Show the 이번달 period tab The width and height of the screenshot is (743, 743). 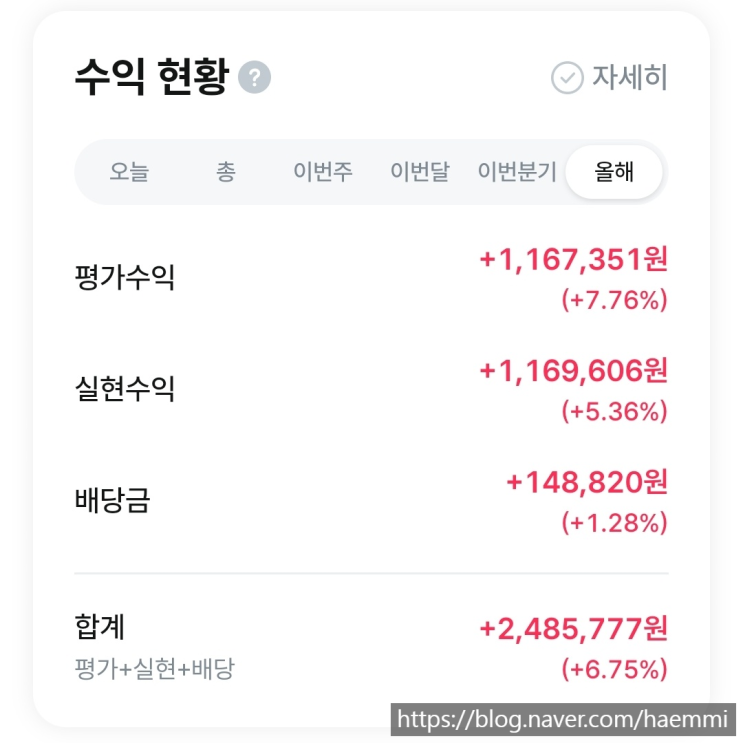[x=419, y=172]
